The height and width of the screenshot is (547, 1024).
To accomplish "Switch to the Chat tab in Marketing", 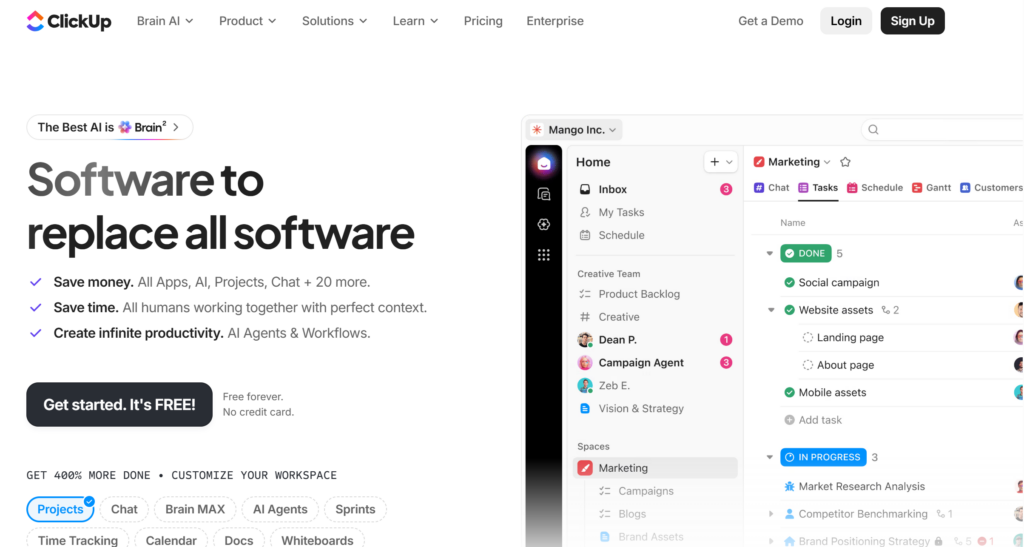I will tap(771, 187).
